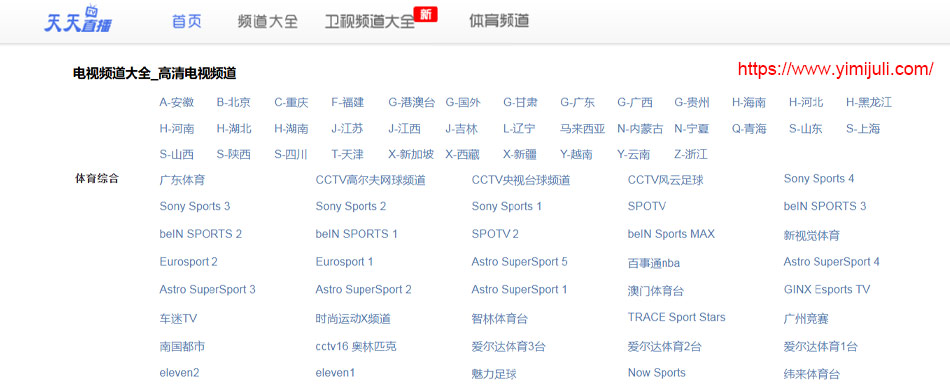950x390 pixels.
Task: Open the G-国外 region link
Action: coord(463,102)
